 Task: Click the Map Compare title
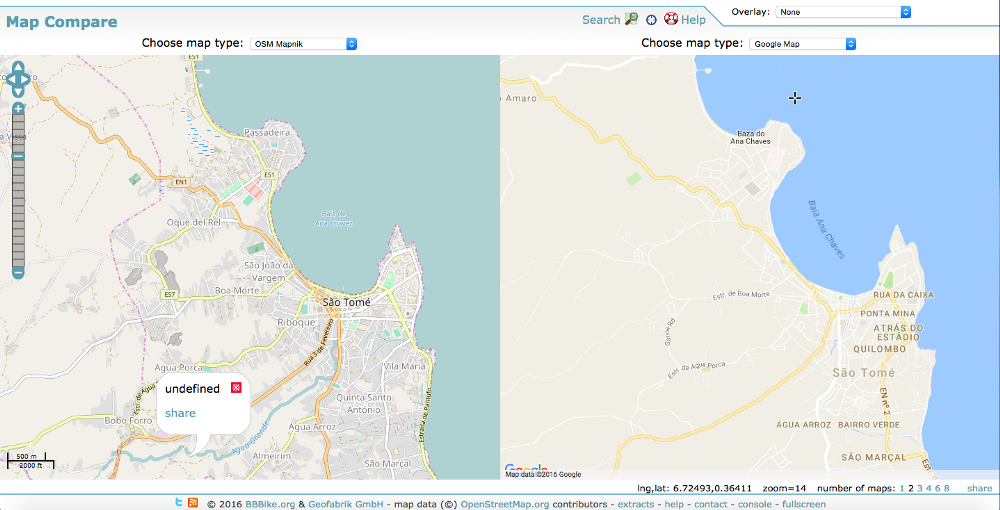(62, 22)
